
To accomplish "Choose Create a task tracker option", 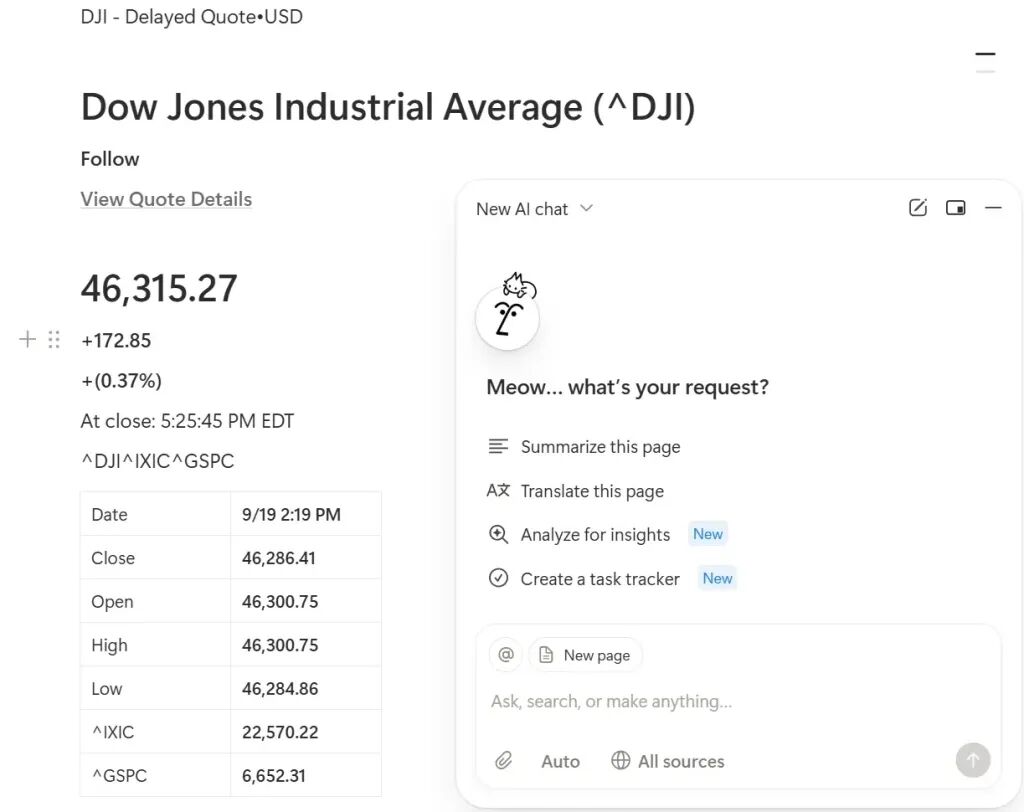I will 599,579.
